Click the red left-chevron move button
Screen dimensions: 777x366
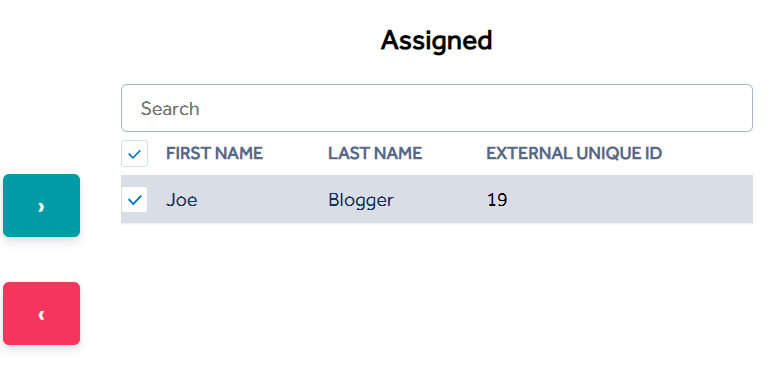pyautogui.click(x=42, y=314)
